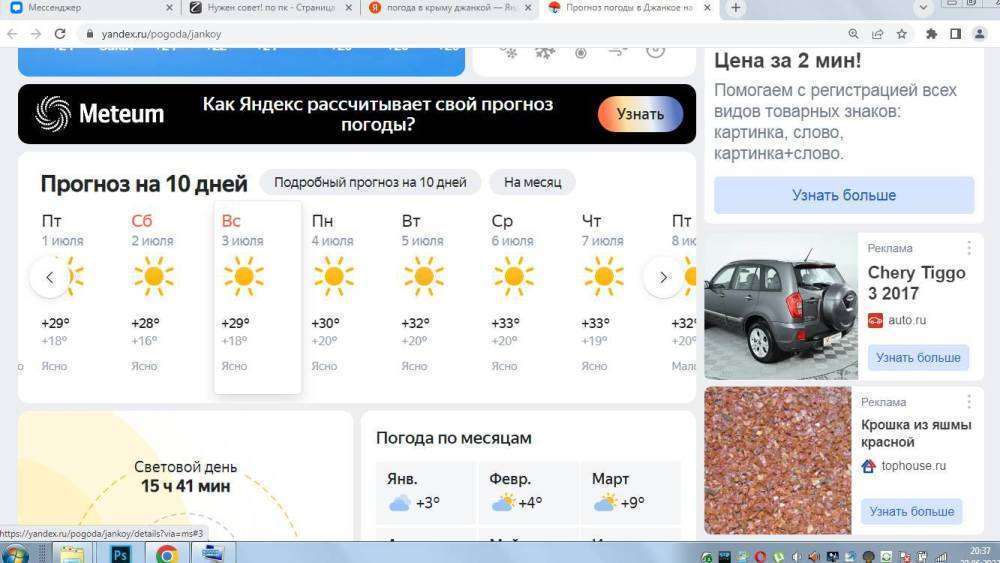Image resolution: width=1000 pixels, height=563 pixels.
Task: Open the Пн 4 июля forecast card
Action: pyautogui.click(x=348, y=297)
